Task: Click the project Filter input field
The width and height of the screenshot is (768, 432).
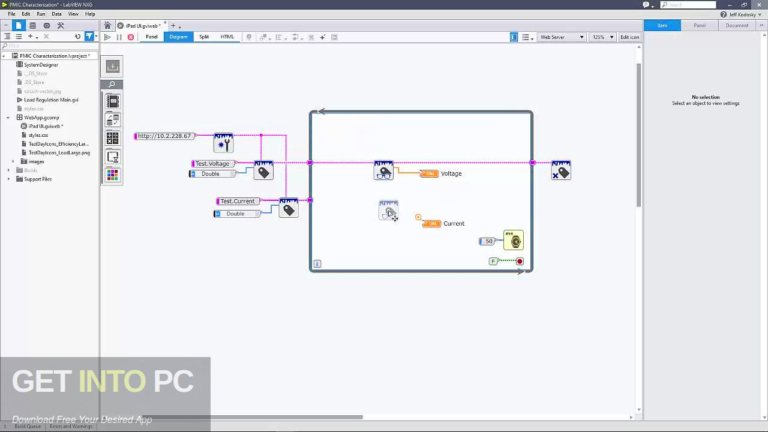Action: pyautogui.click(x=49, y=46)
